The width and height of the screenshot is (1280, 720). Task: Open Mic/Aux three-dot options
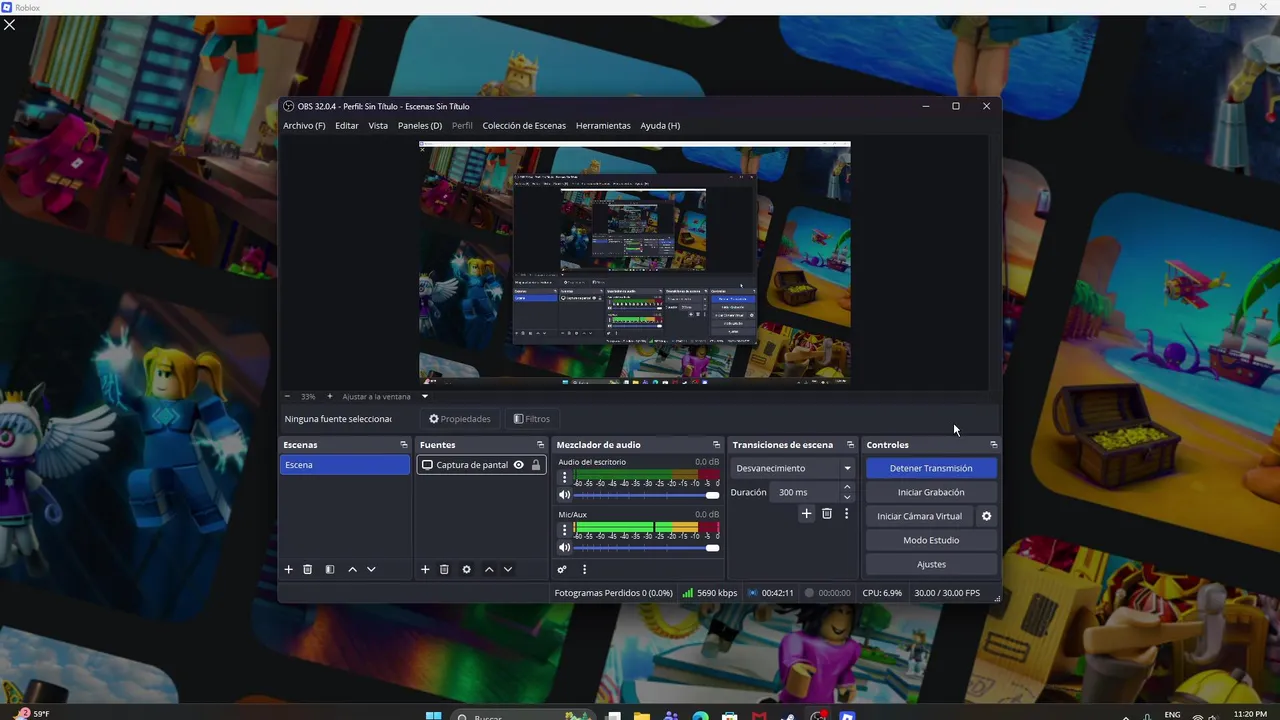click(x=564, y=530)
